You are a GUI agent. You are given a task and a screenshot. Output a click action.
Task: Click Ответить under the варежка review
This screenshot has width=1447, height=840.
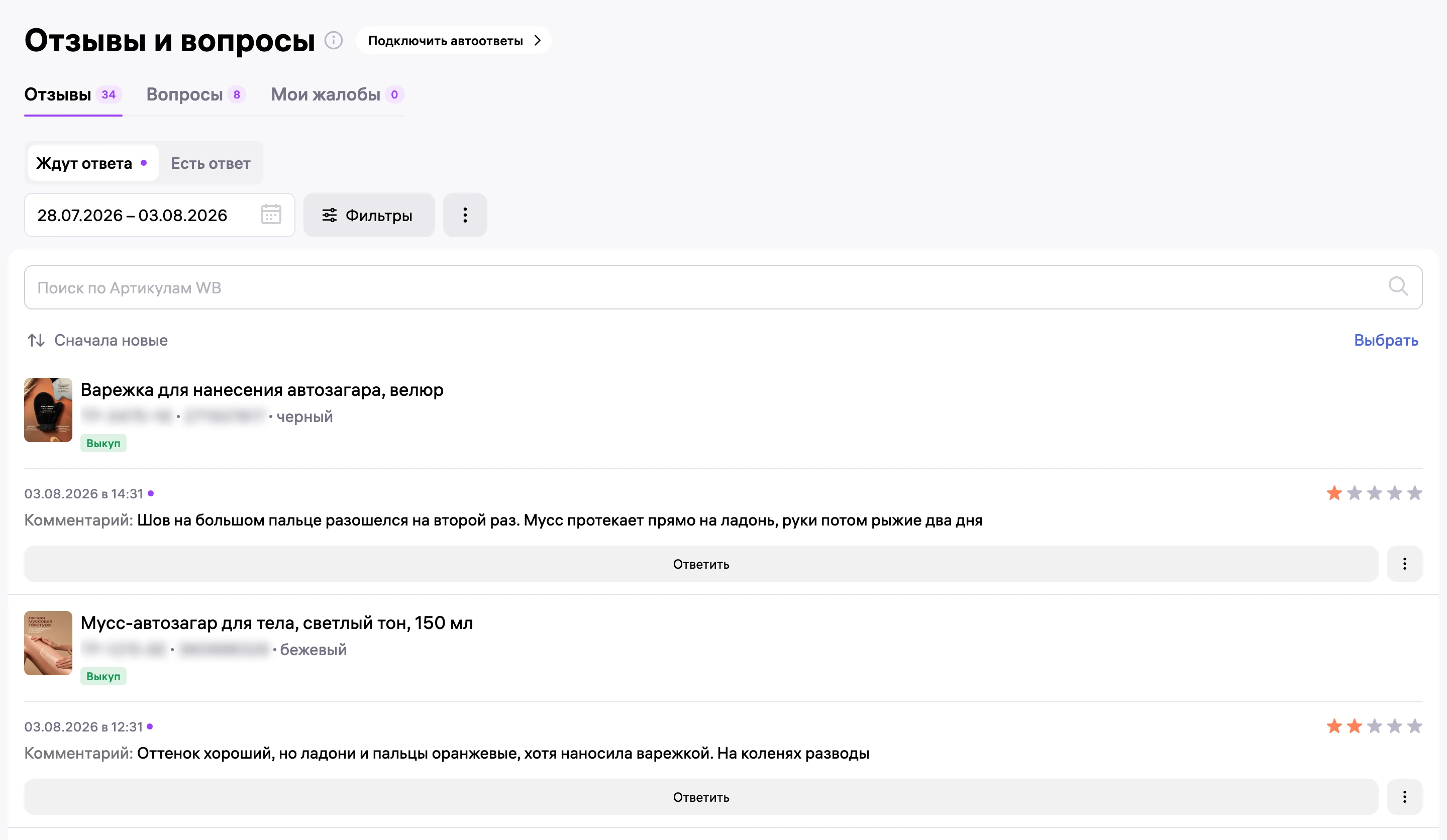click(x=701, y=564)
